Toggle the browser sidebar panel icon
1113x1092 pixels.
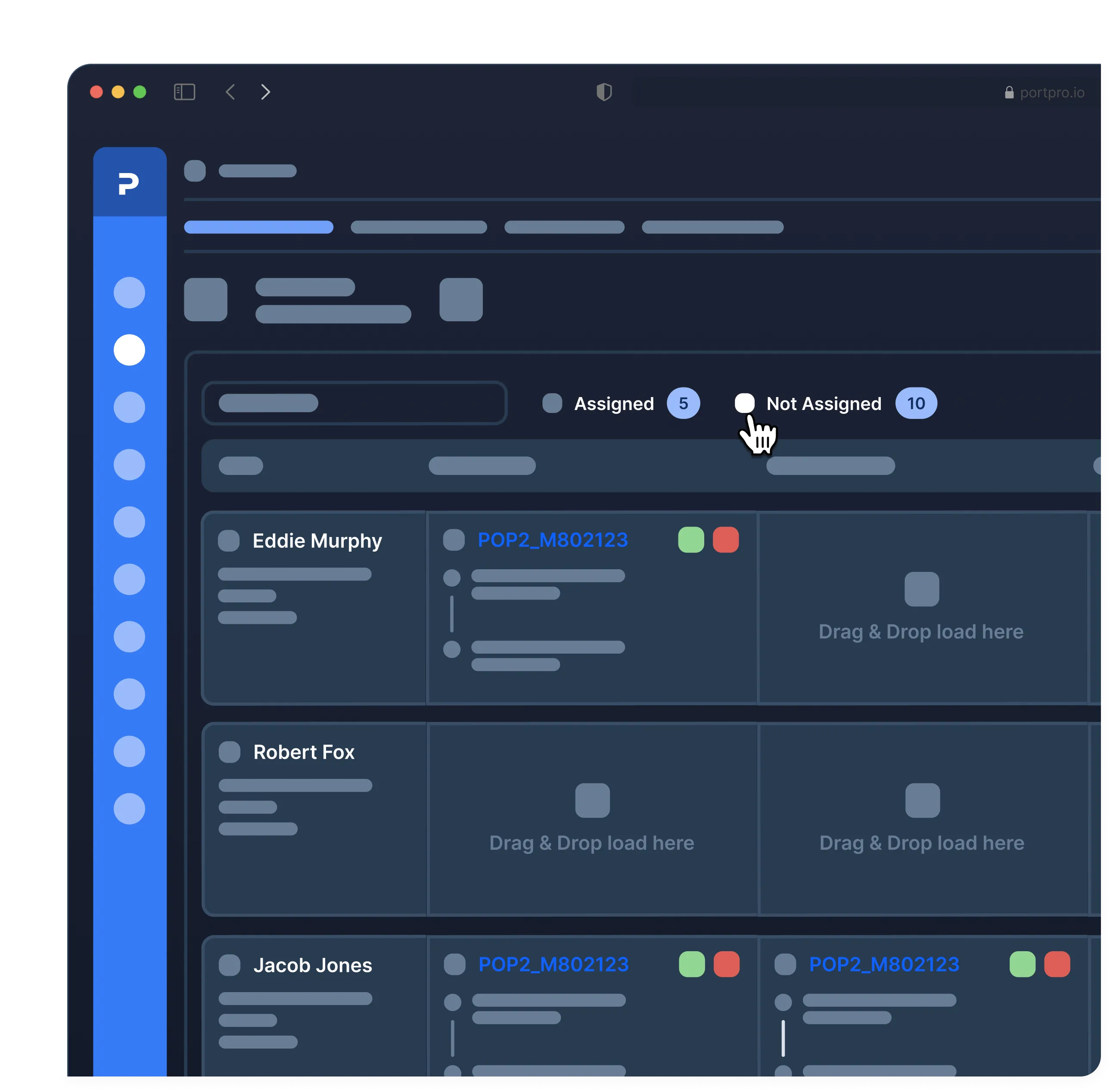(x=184, y=92)
